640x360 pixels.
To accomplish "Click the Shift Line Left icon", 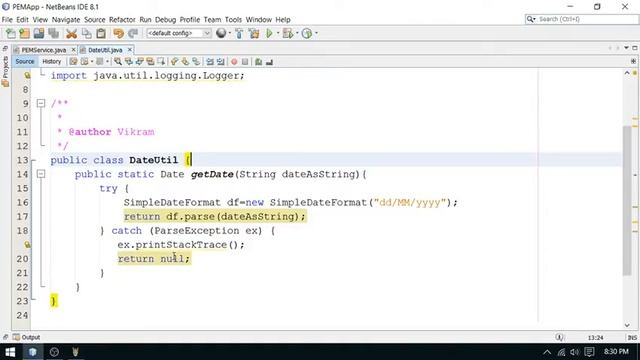I will coord(210,62).
